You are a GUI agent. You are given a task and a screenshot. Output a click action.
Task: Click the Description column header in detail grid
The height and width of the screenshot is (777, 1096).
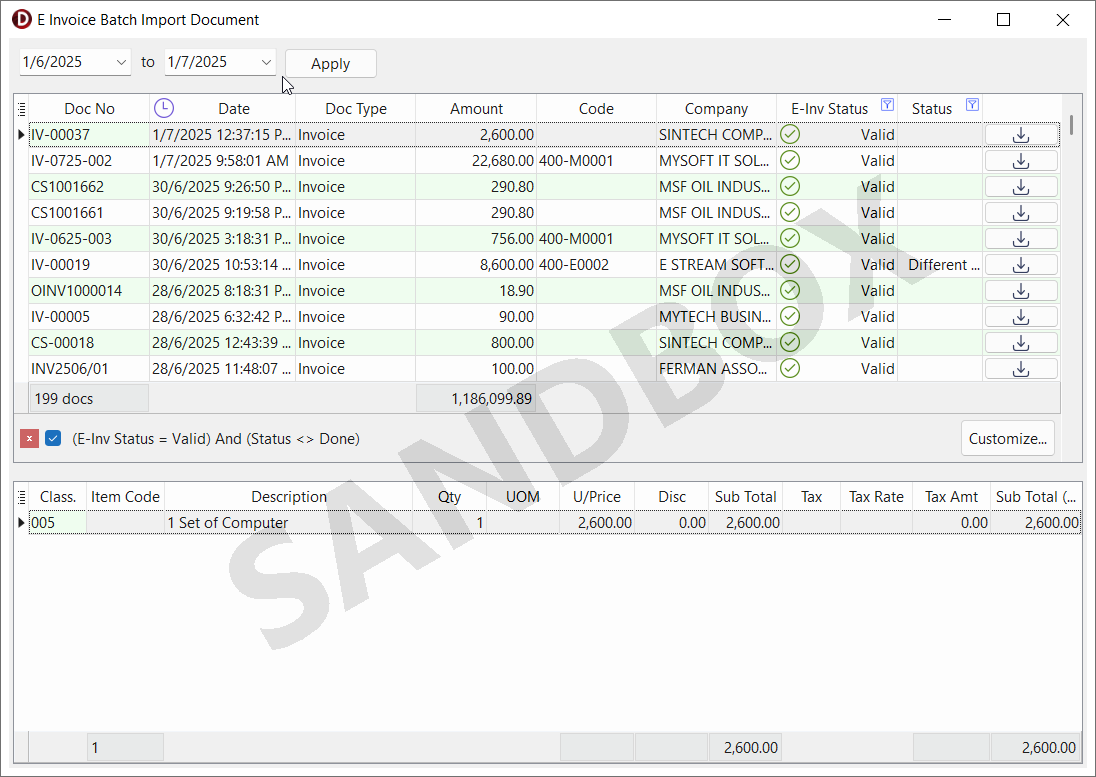[288, 497]
